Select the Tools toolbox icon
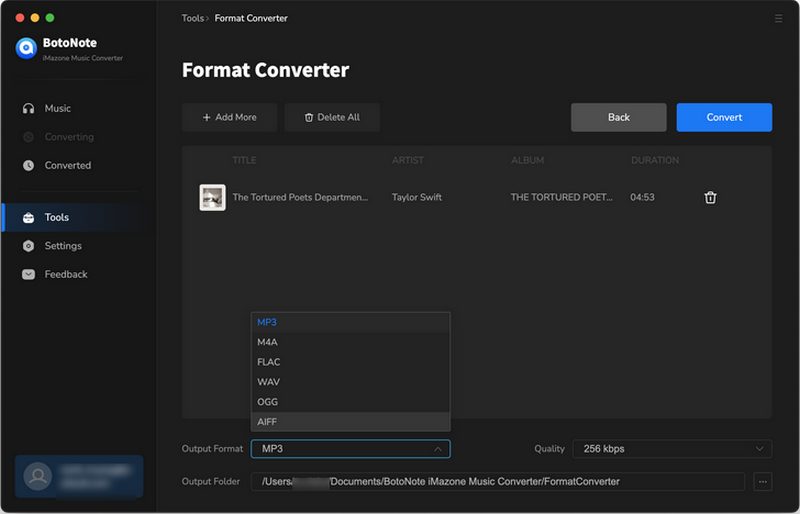 pyautogui.click(x=29, y=217)
